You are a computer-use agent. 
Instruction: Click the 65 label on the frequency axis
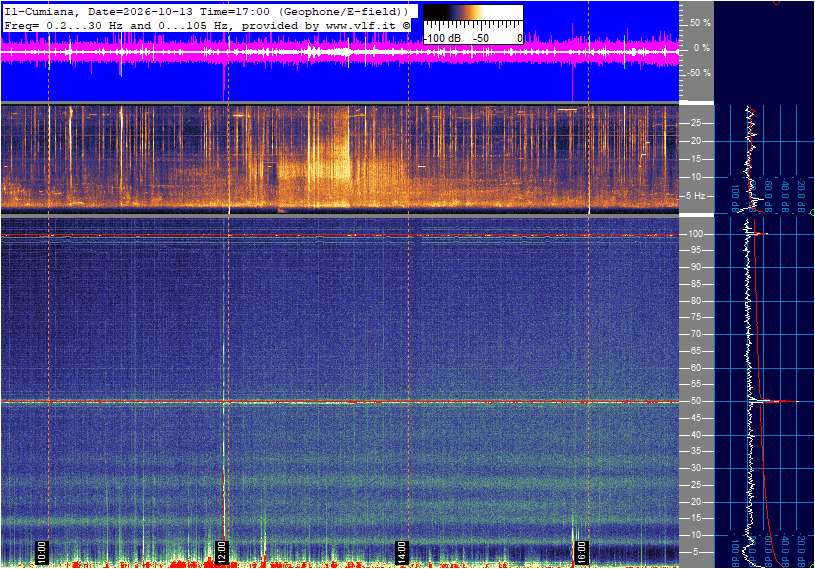point(695,351)
